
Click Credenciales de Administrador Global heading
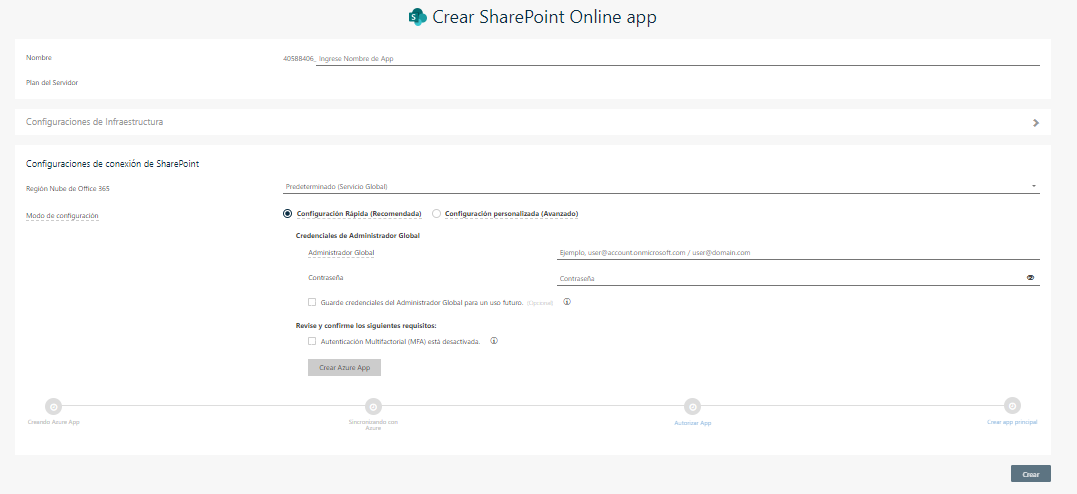point(357,236)
